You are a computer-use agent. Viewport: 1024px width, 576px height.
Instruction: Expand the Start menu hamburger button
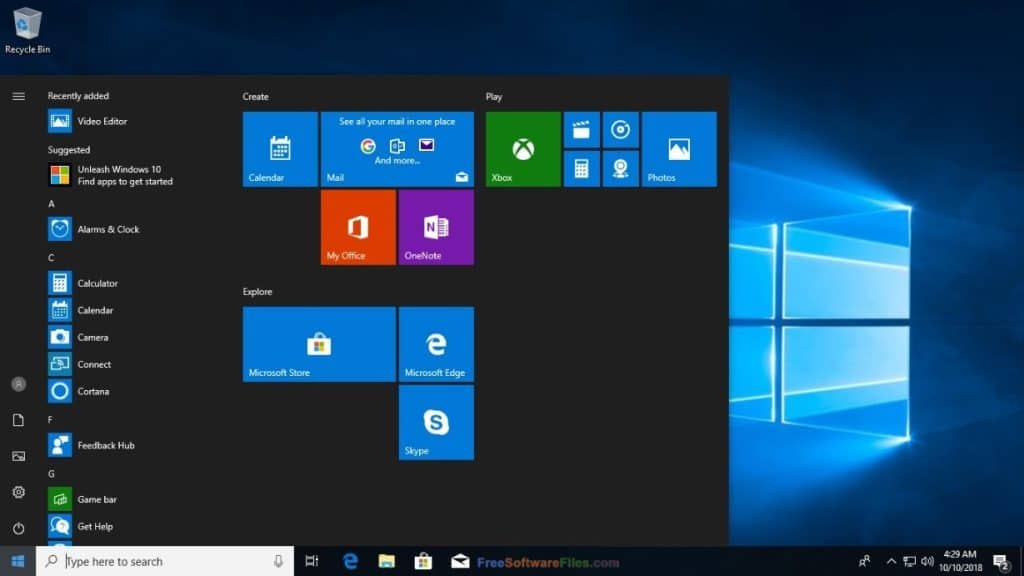point(18,96)
